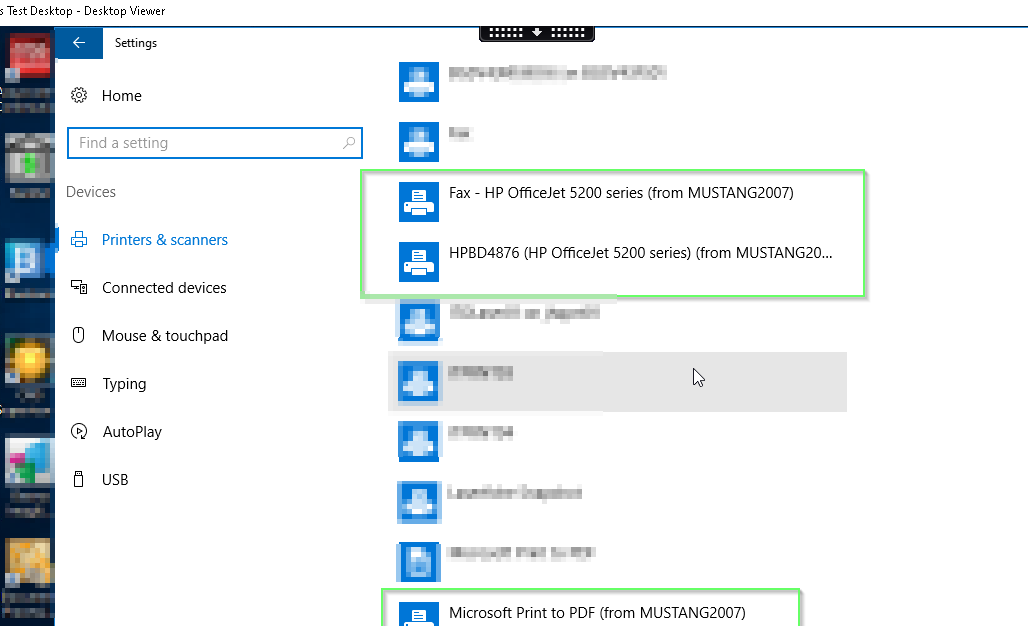This screenshot has height=626, width=1028.
Task: Click the mouse icon in sidebar
Action: 79,335
